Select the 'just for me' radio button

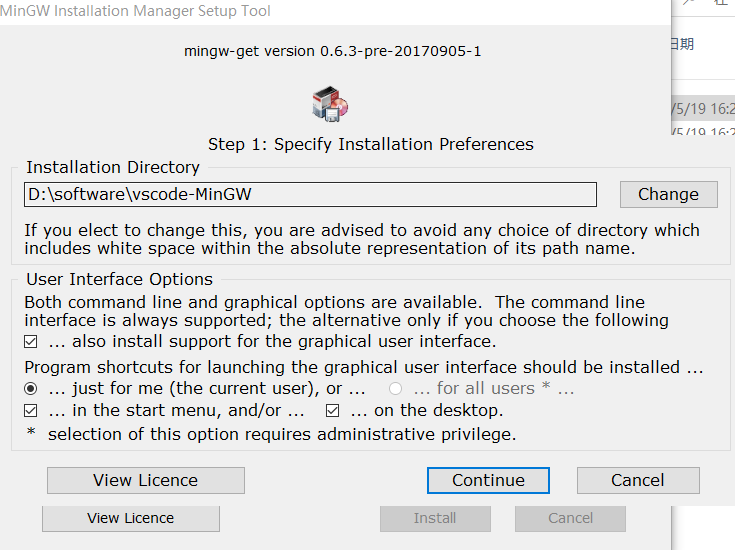[31, 388]
